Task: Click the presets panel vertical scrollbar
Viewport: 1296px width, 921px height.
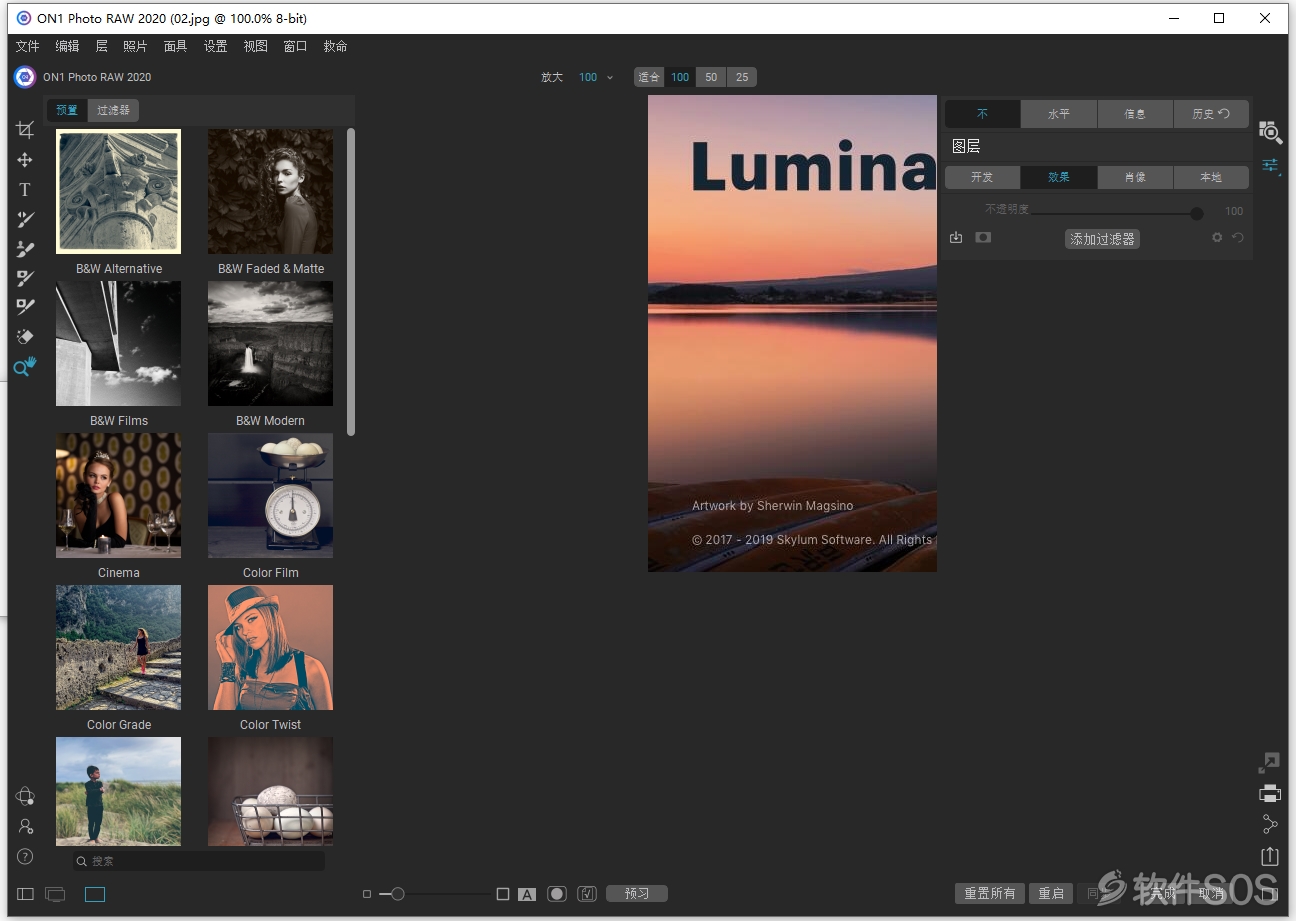Action: (351, 282)
